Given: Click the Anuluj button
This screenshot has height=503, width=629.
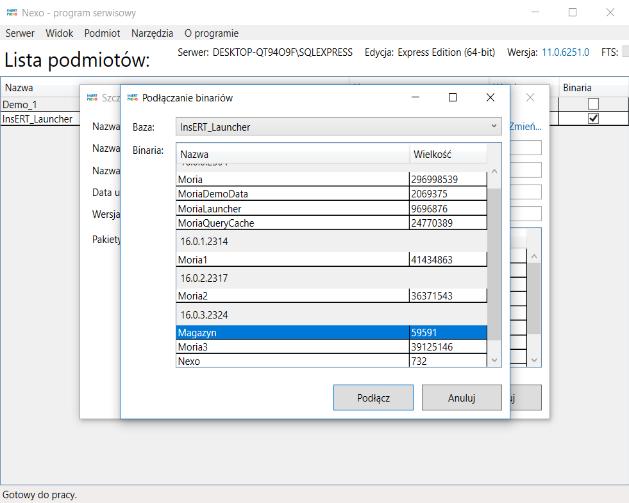Looking at the screenshot, I should 462,398.
